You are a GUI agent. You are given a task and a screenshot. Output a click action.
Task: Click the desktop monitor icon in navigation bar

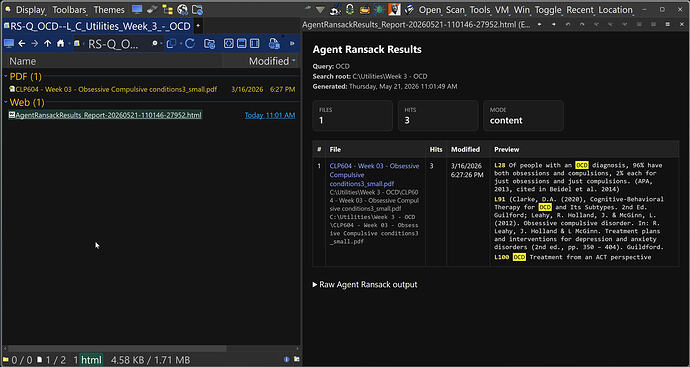[x=9, y=44]
